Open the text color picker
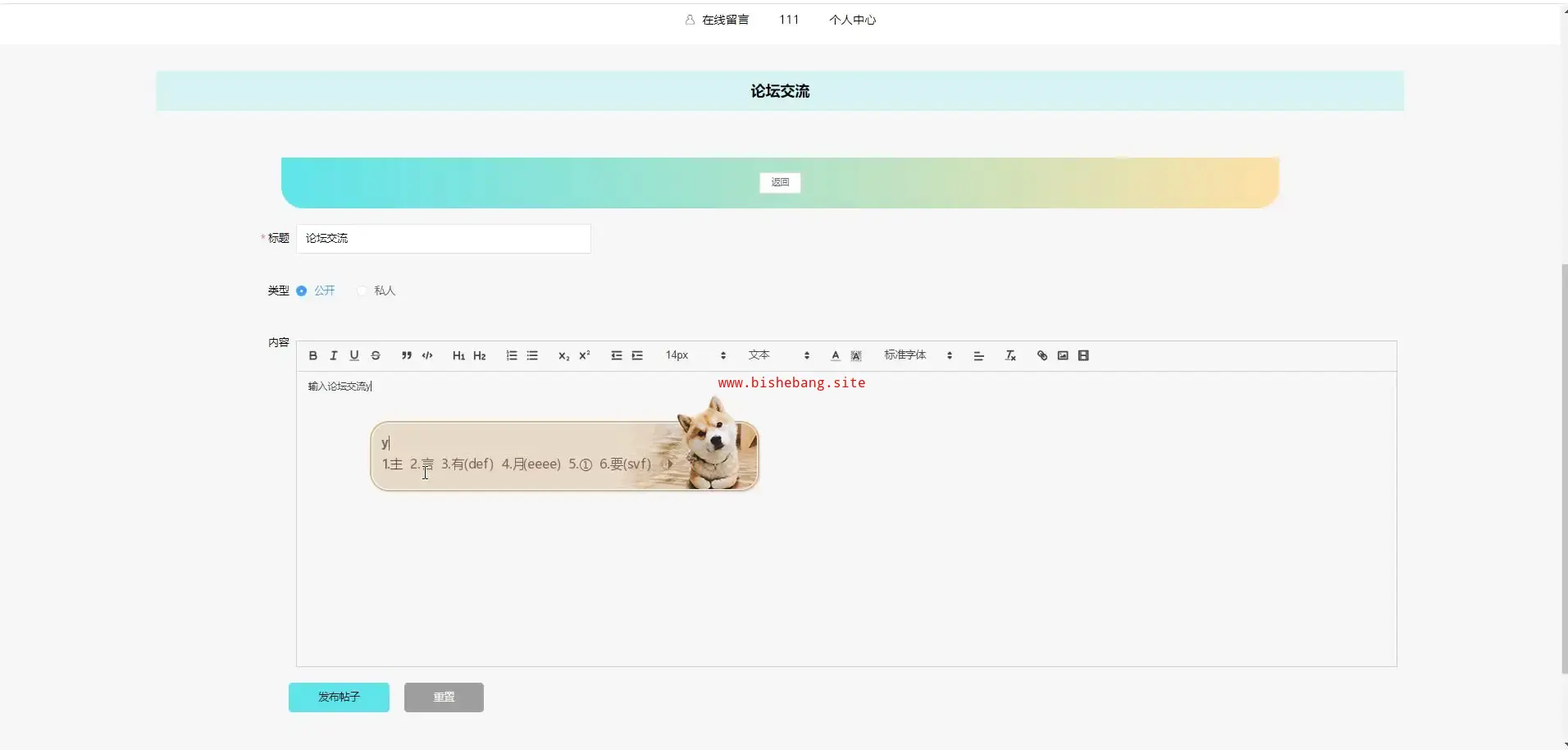This screenshot has height=750, width=1568. pyautogui.click(x=835, y=355)
